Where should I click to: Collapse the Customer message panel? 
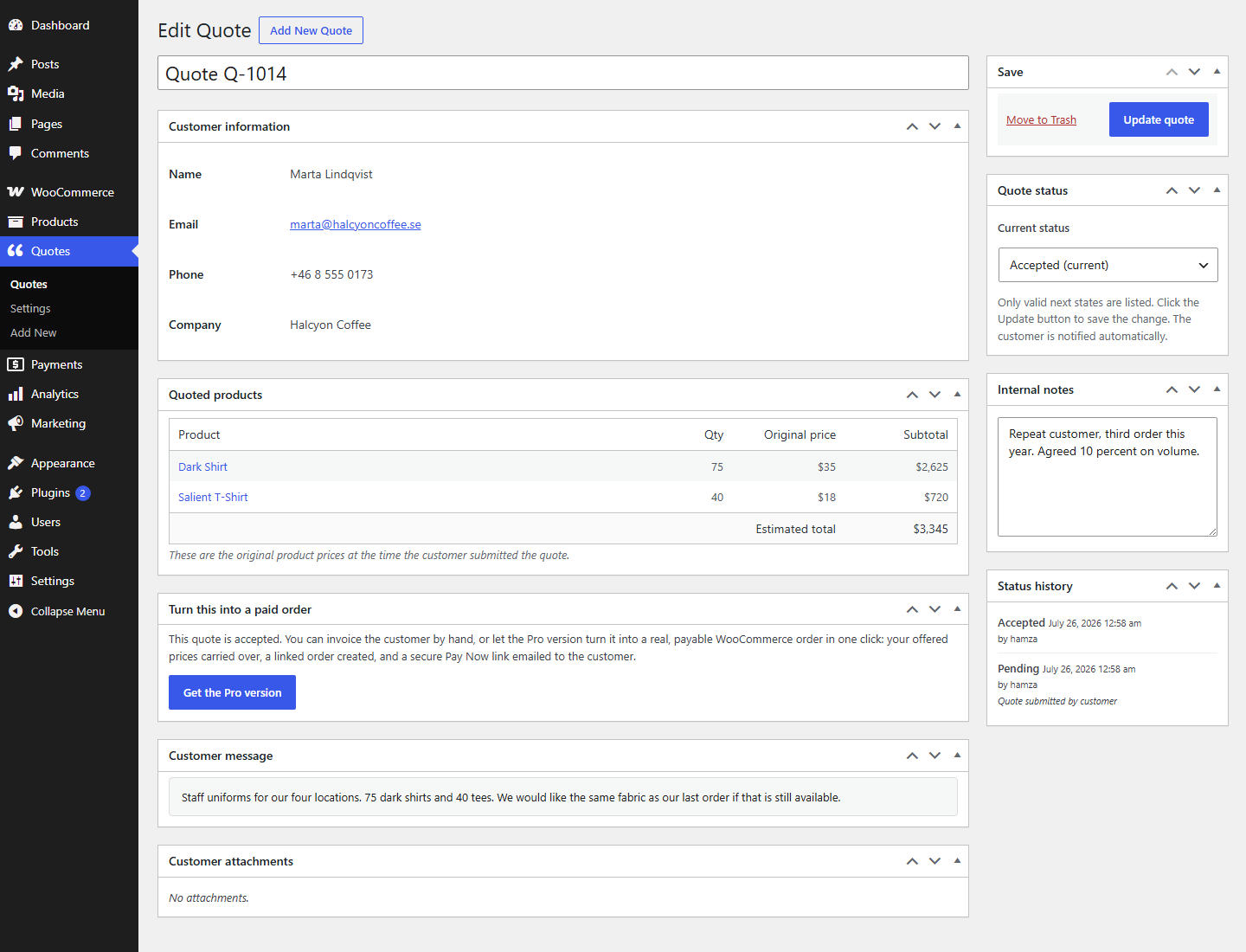957,756
